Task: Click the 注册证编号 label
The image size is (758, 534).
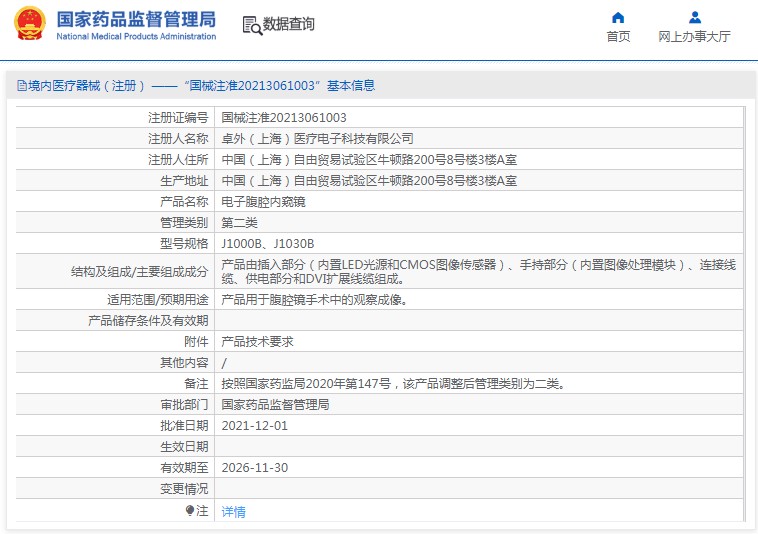Action: click(178, 117)
